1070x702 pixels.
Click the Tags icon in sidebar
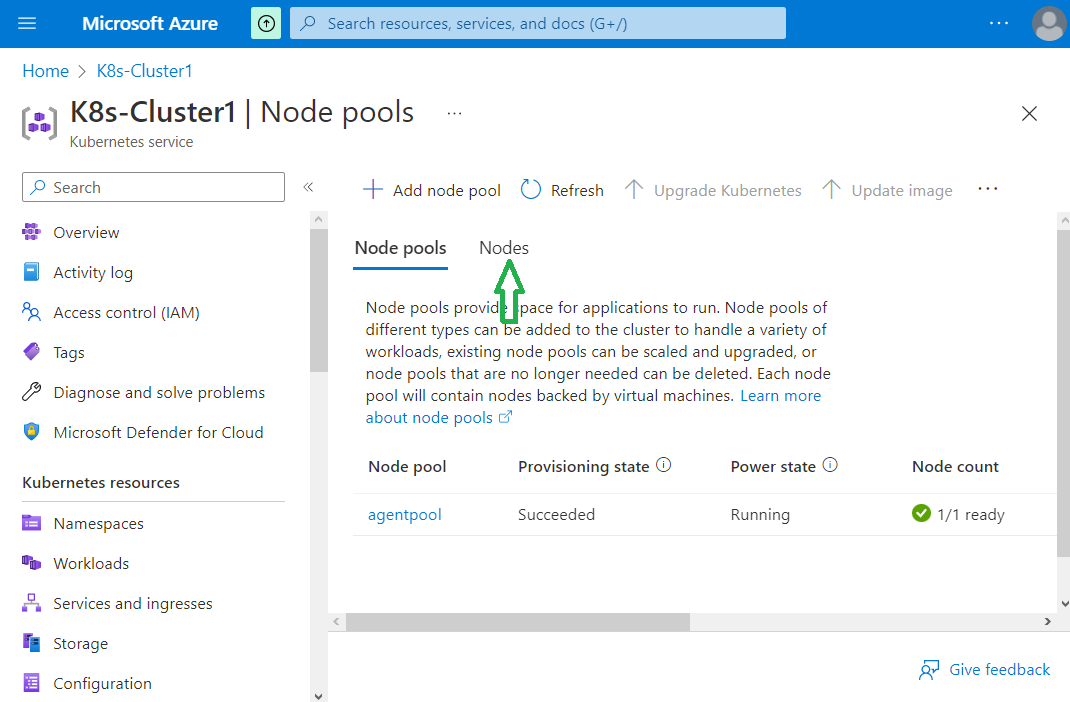[31, 352]
